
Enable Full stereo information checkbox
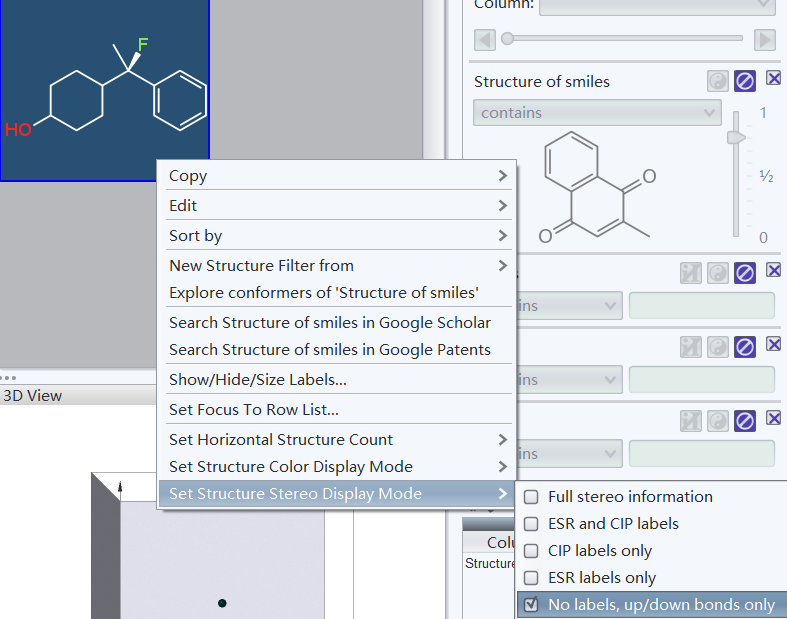click(532, 497)
